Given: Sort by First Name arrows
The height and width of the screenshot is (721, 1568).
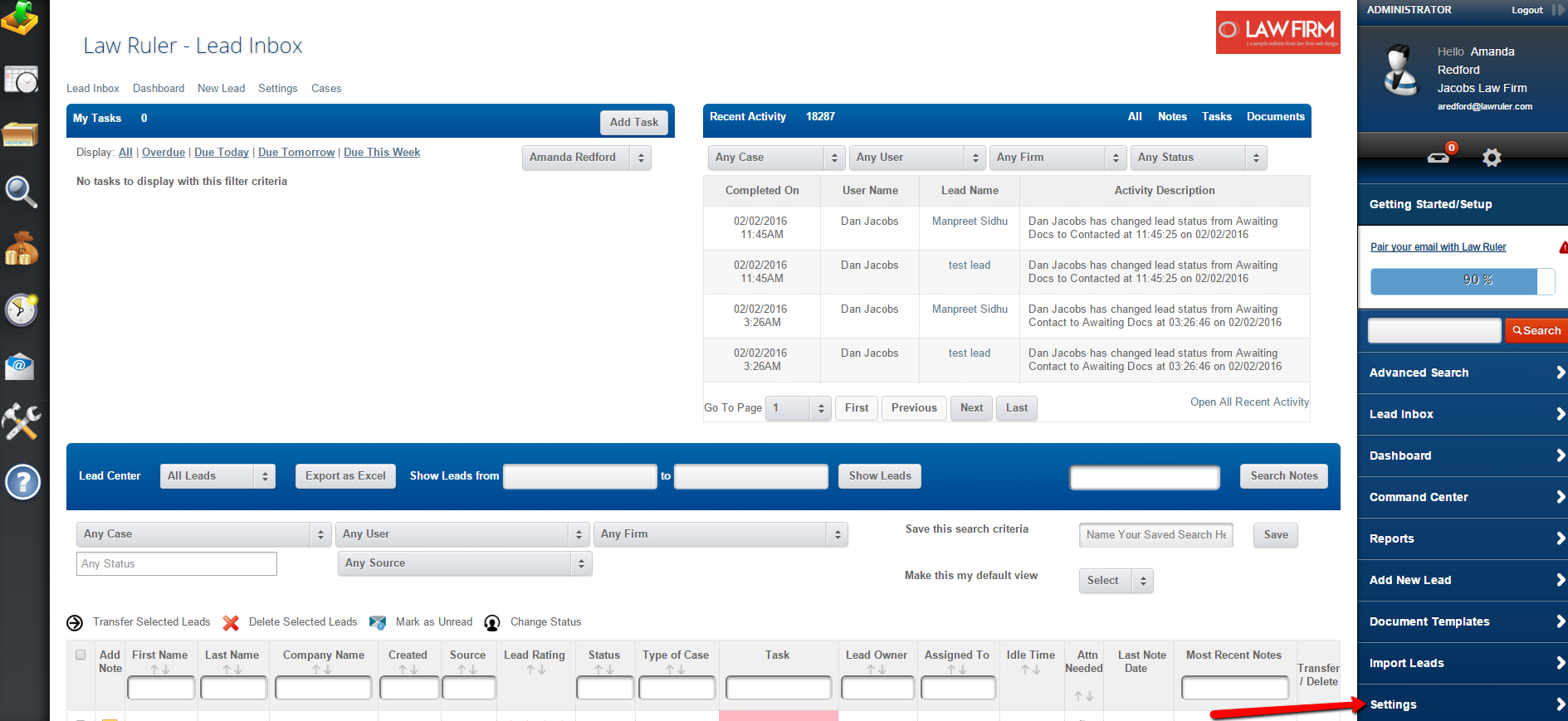Looking at the screenshot, I should [x=160, y=670].
